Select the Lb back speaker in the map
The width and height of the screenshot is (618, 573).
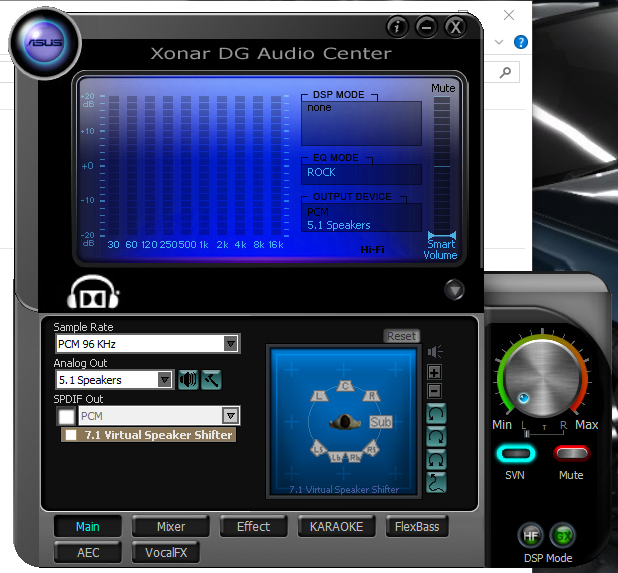click(x=336, y=457)
